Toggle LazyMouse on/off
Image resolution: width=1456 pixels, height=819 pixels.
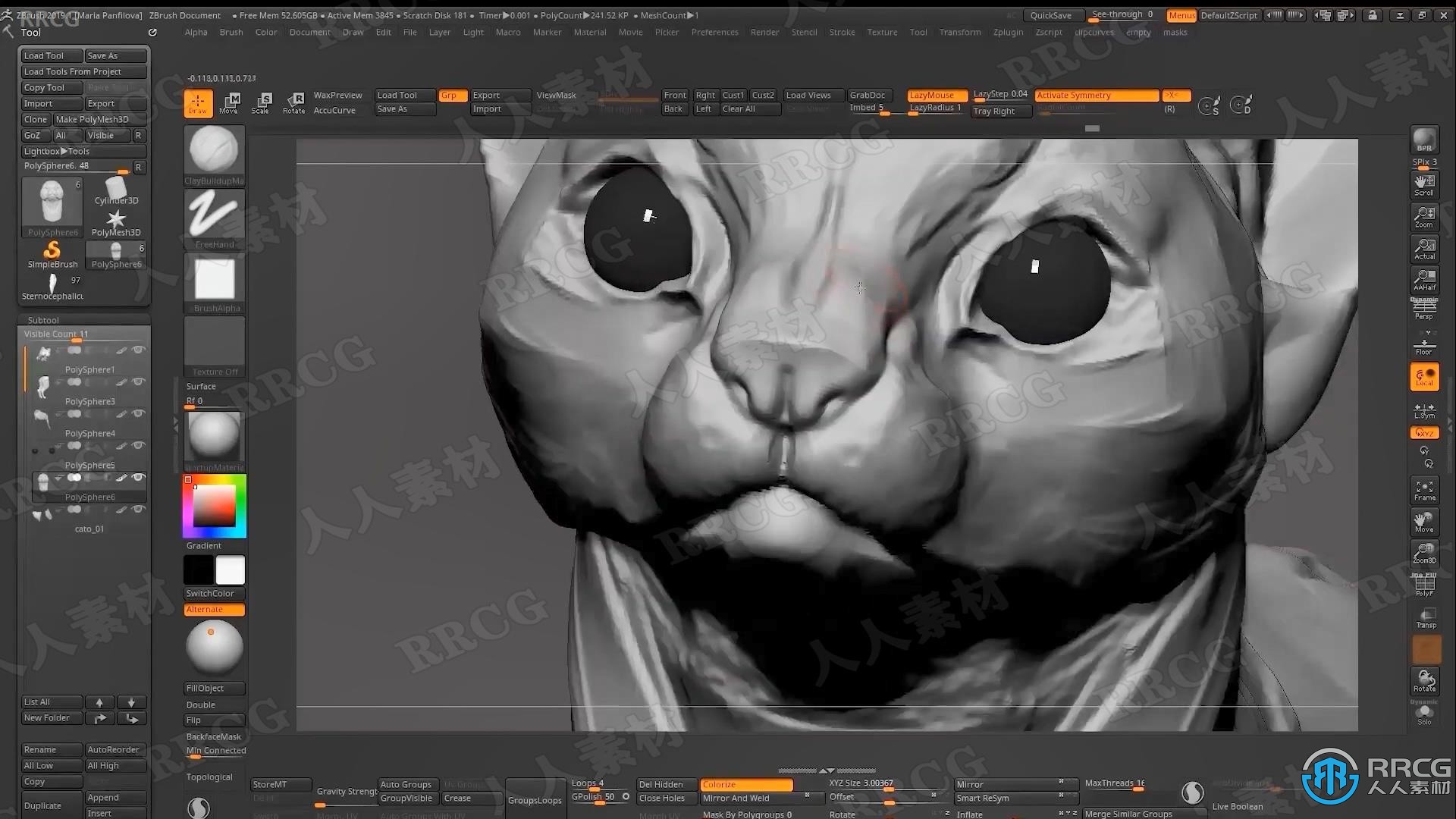[x=930, y=94]
